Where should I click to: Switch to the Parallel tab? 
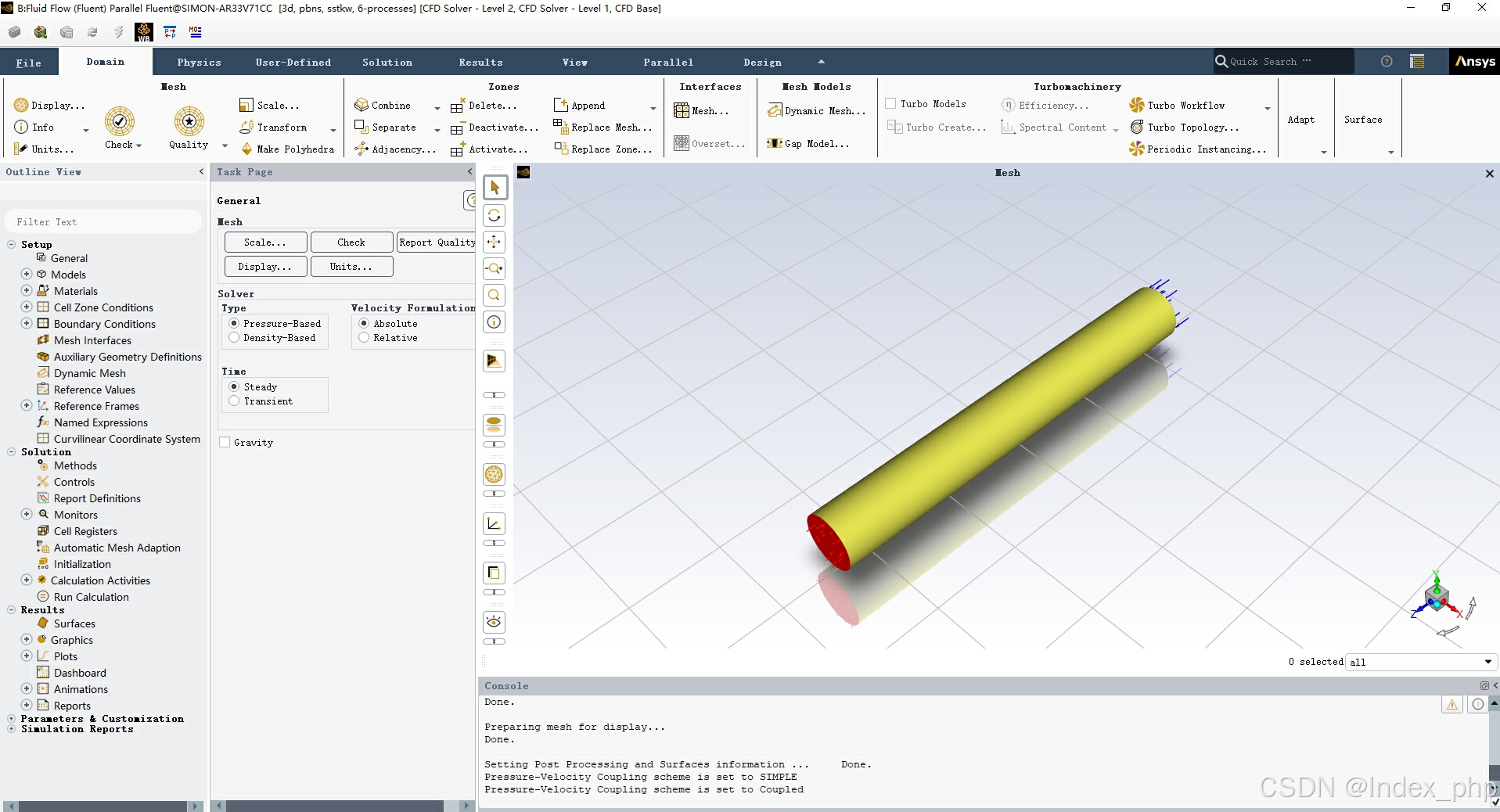(x=668, y=63)
